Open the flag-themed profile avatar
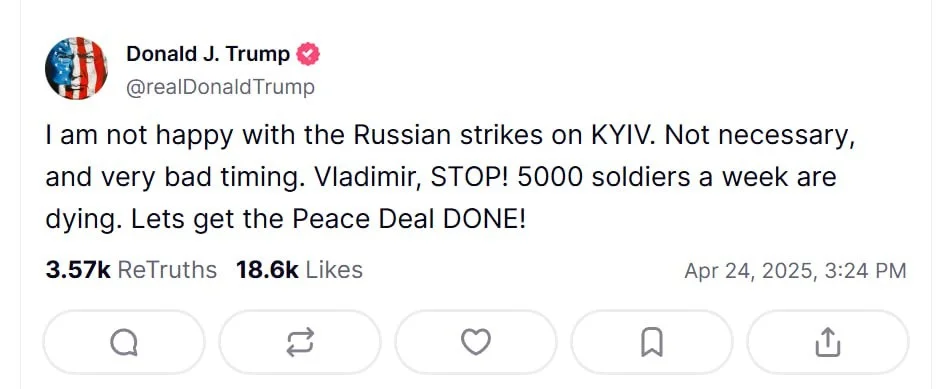Viewport: 944px width, 389px height. tap(76, 68)
